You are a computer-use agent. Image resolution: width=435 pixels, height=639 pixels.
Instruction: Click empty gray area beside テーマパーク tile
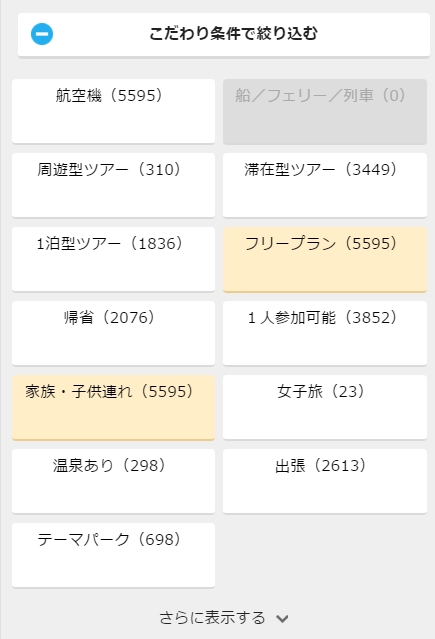click(325, 555)
